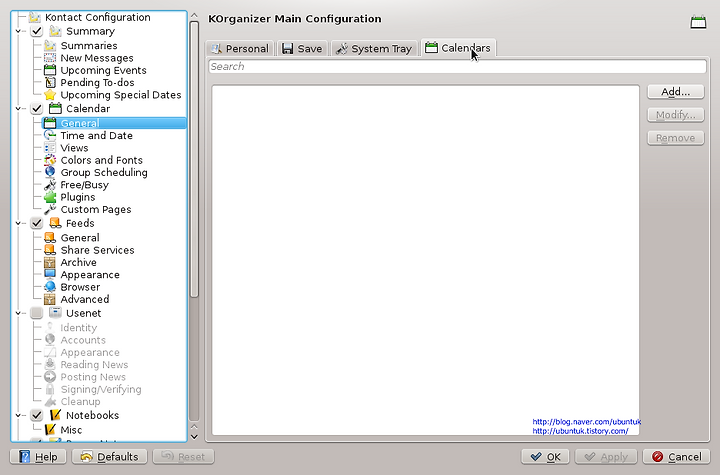
Task: Collapse the Usenet tree branch
Action: (x=18, y=313)
